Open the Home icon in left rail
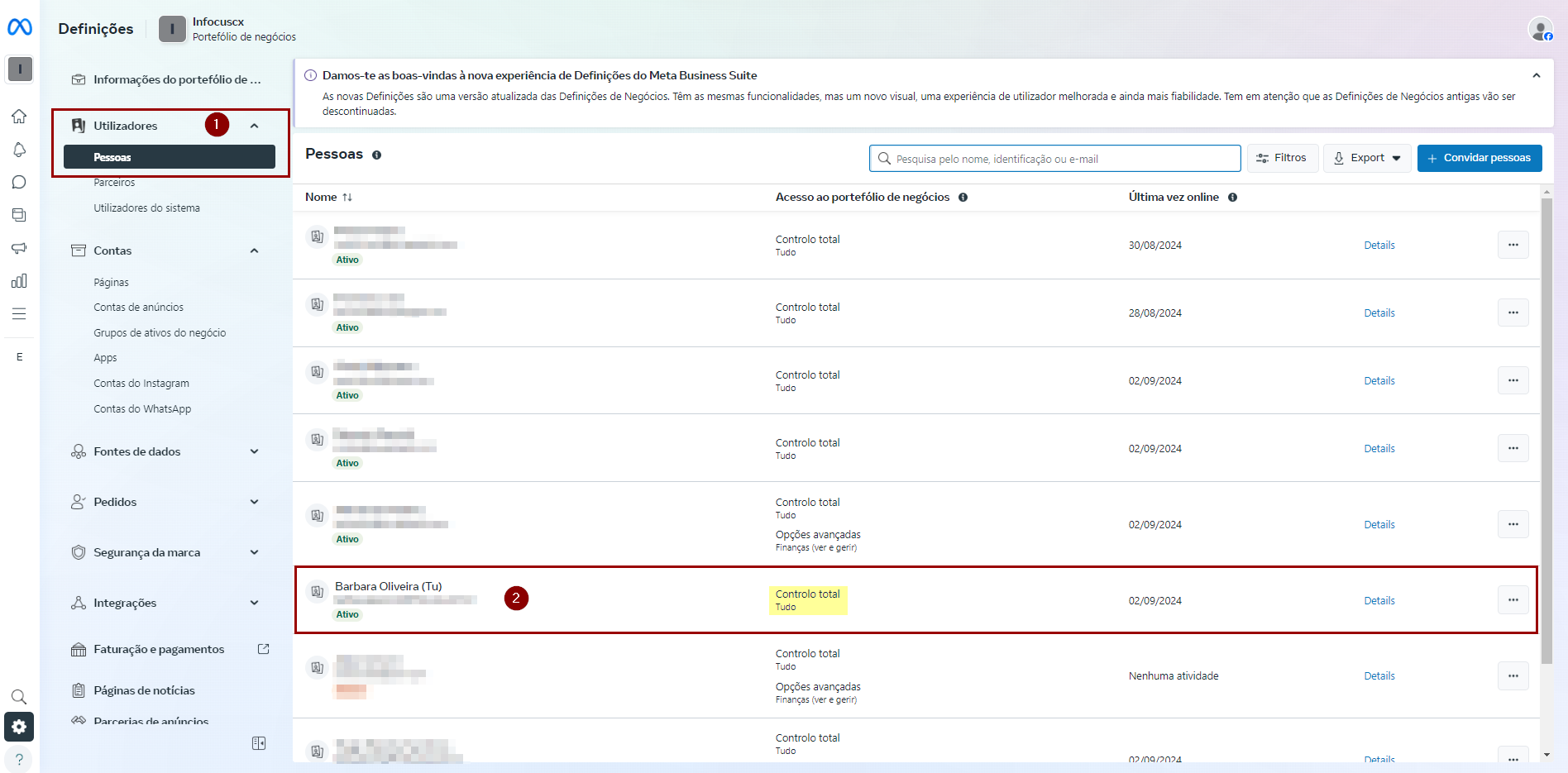This screenshot has width=1568, height=773. pyautogui.click(x=19, y=117)
